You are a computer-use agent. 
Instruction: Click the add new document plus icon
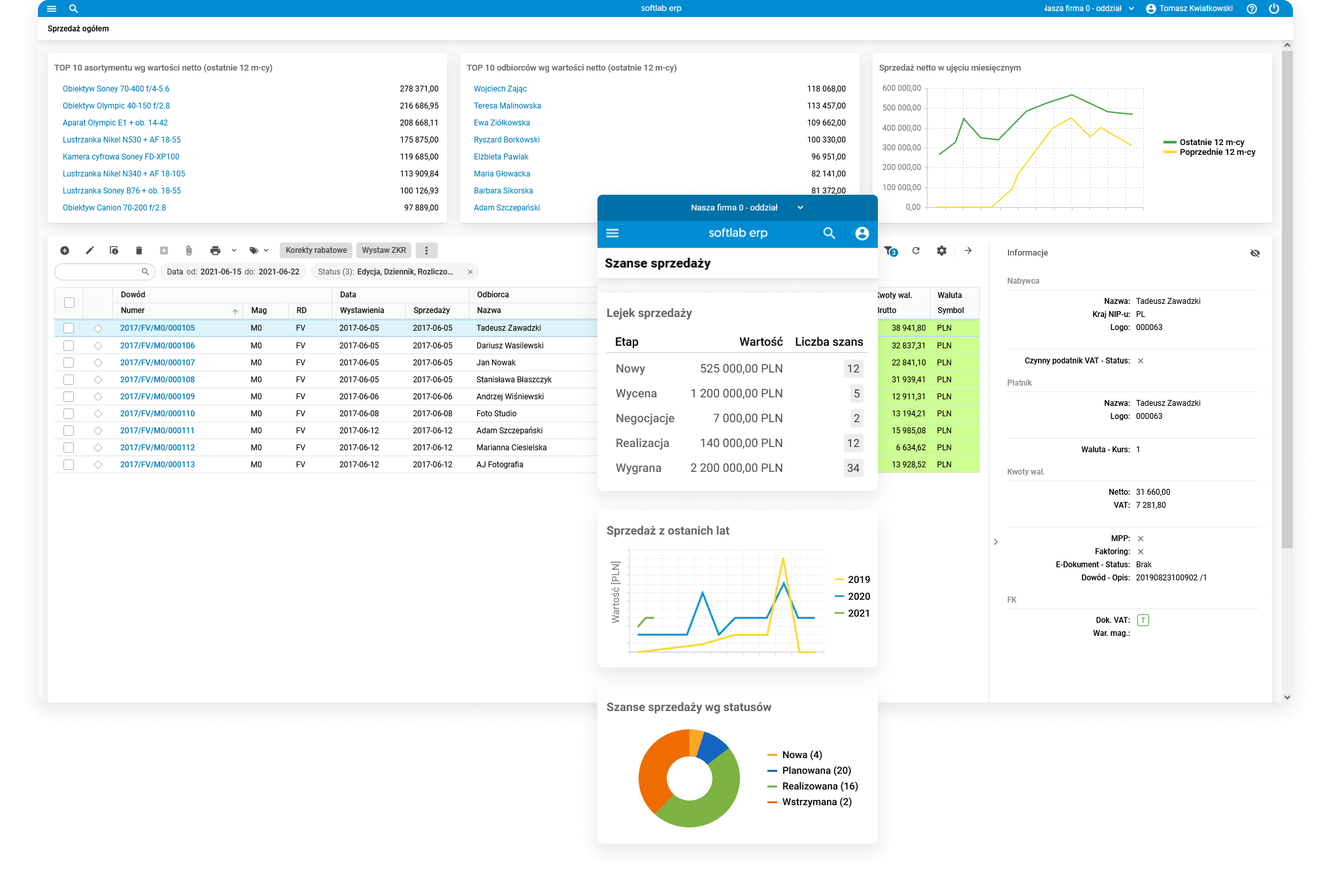tap(65, 250)
